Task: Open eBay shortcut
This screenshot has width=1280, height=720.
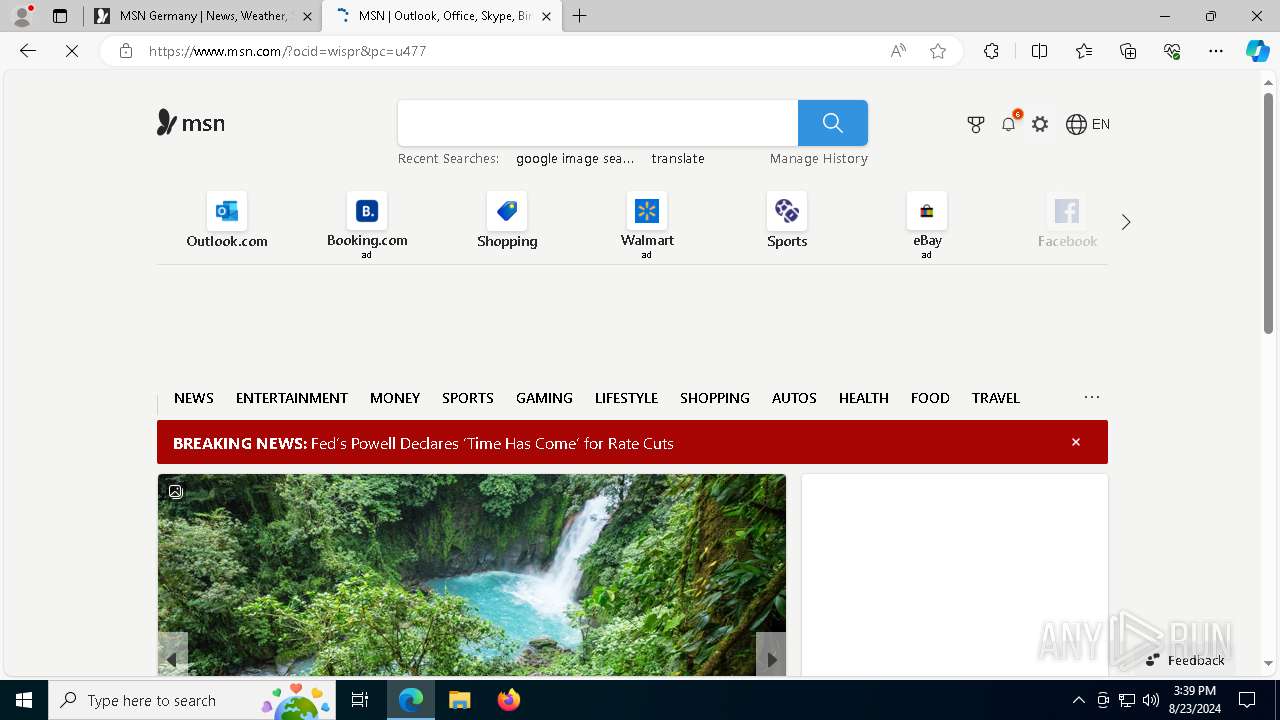Action: coord(927,224)
